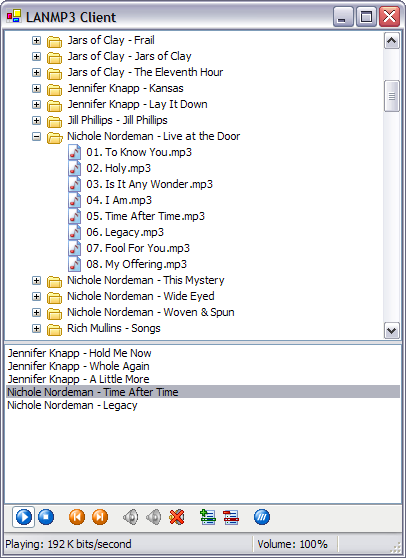Click the LANMP3 Client title bar app icon
406x558 pixels.
click(x=14, y=16)
